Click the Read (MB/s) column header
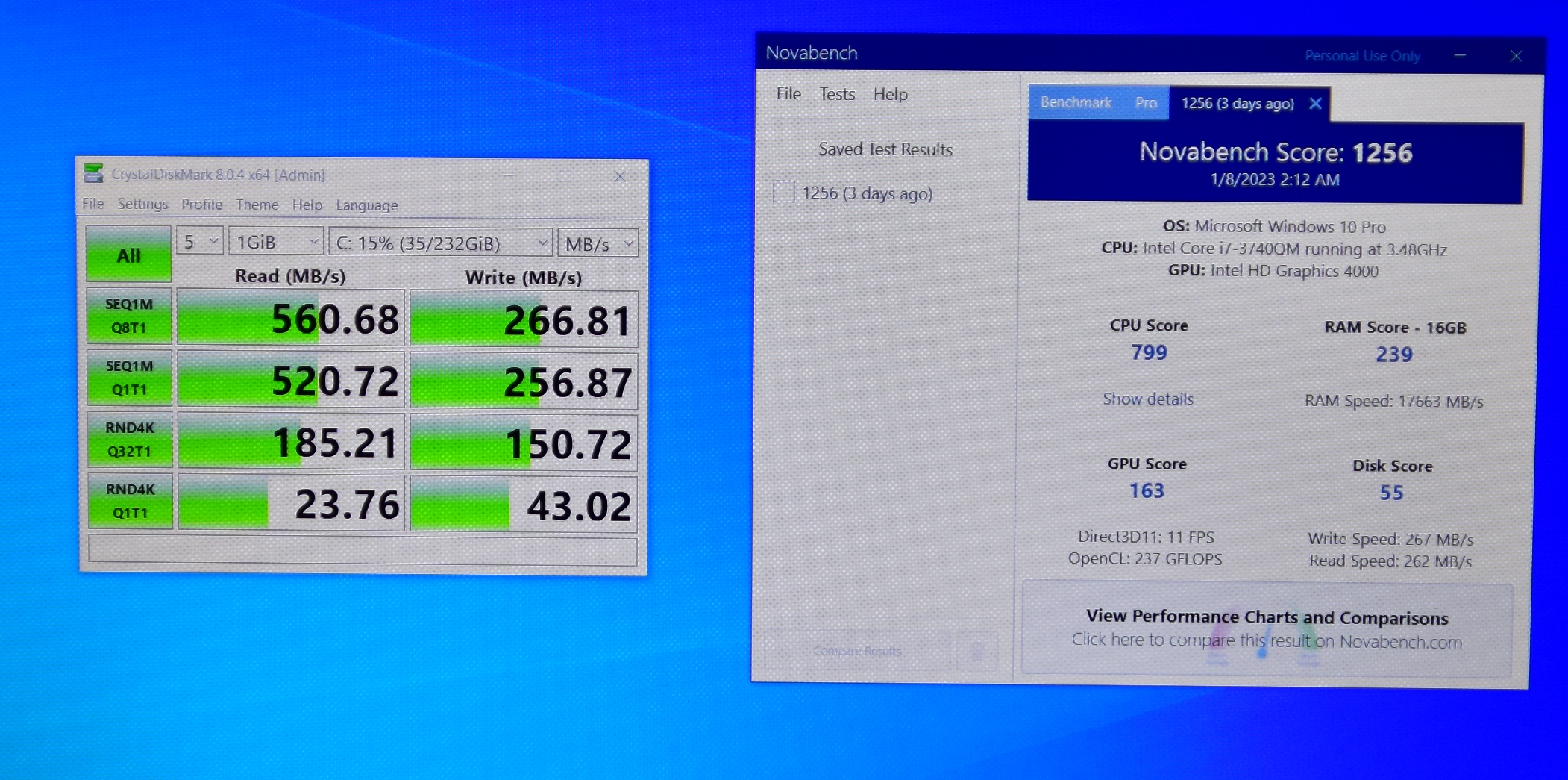This screenshot has width=1568, height=780. (290, 276)
